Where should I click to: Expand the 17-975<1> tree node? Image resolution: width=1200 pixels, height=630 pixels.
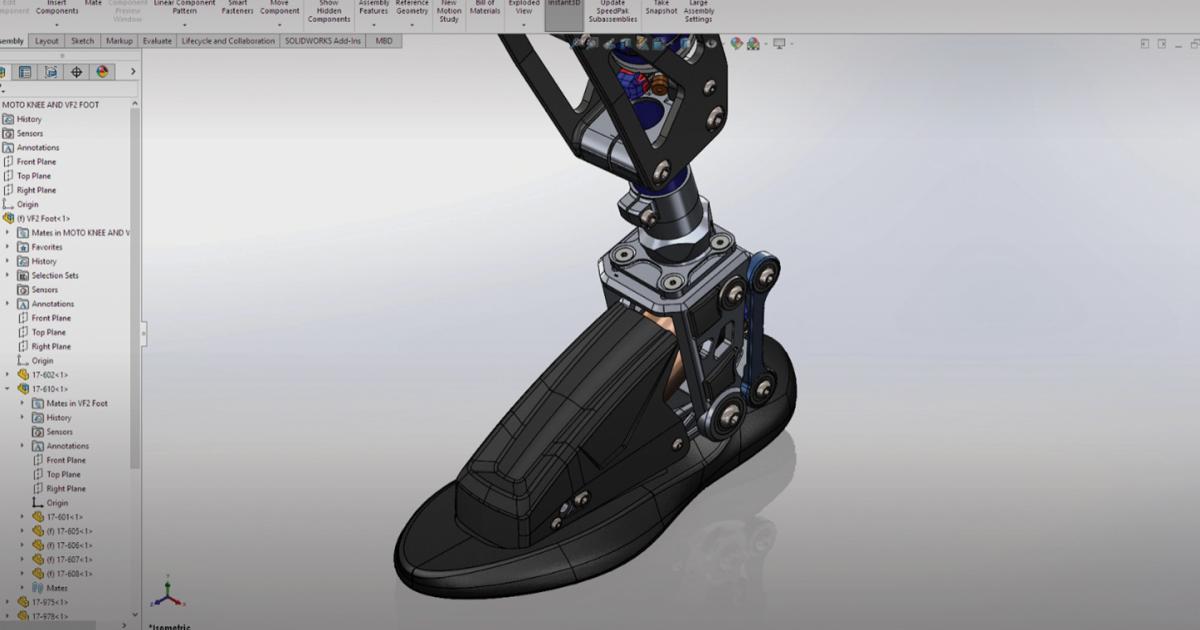pos(8,602)
